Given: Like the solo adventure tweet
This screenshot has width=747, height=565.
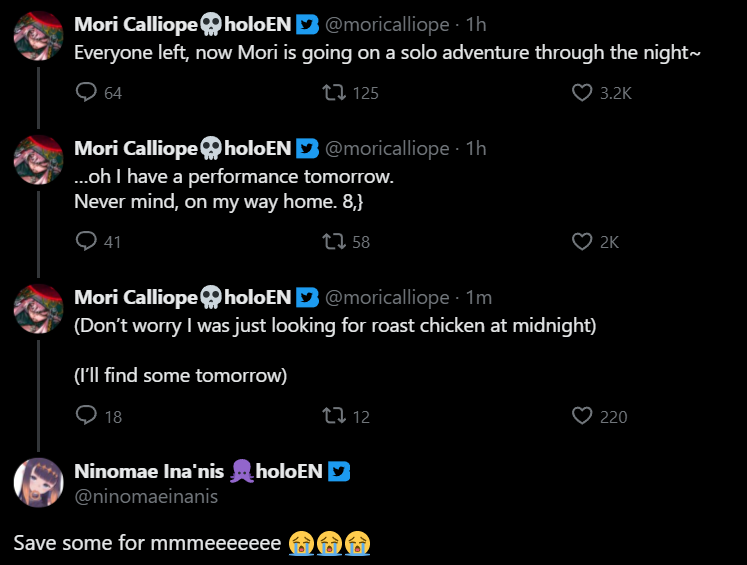Looking at the screenshot, I should pos(582,93).
